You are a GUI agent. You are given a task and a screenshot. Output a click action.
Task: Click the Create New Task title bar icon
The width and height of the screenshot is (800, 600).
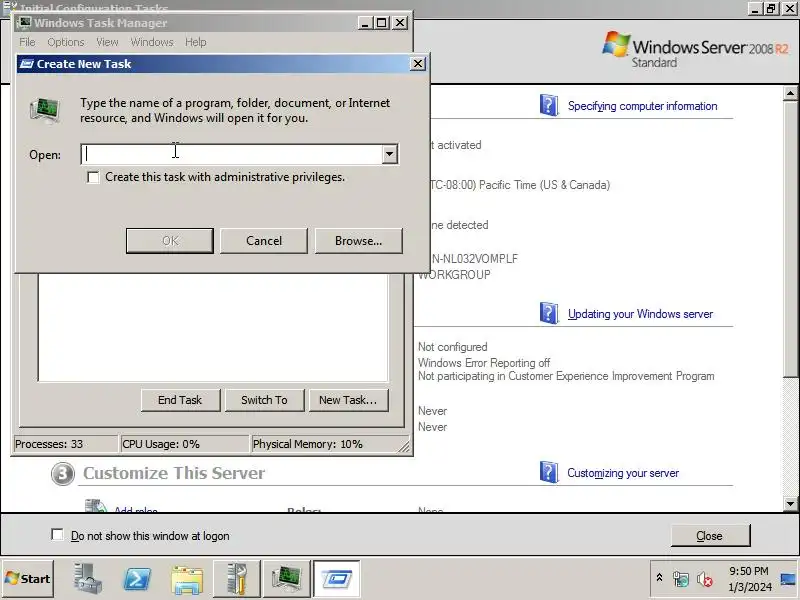pos(26,64)
